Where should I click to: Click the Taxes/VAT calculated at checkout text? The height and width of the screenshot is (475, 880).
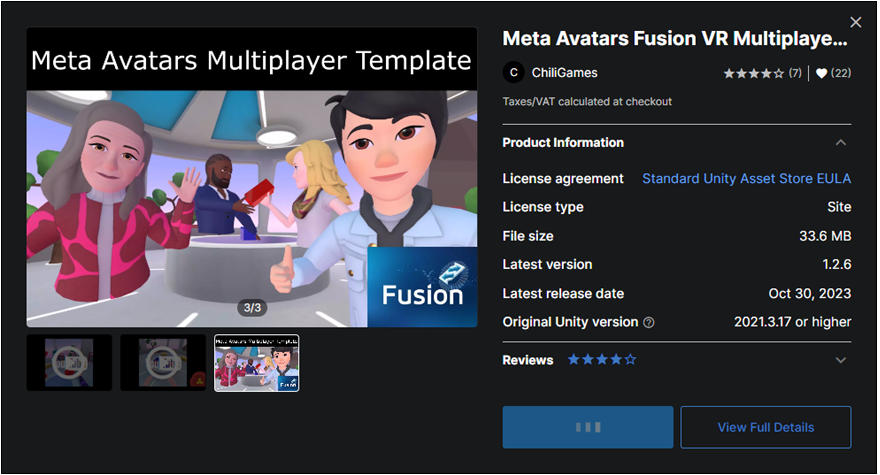pyautogui.click(x=587, y=102)
